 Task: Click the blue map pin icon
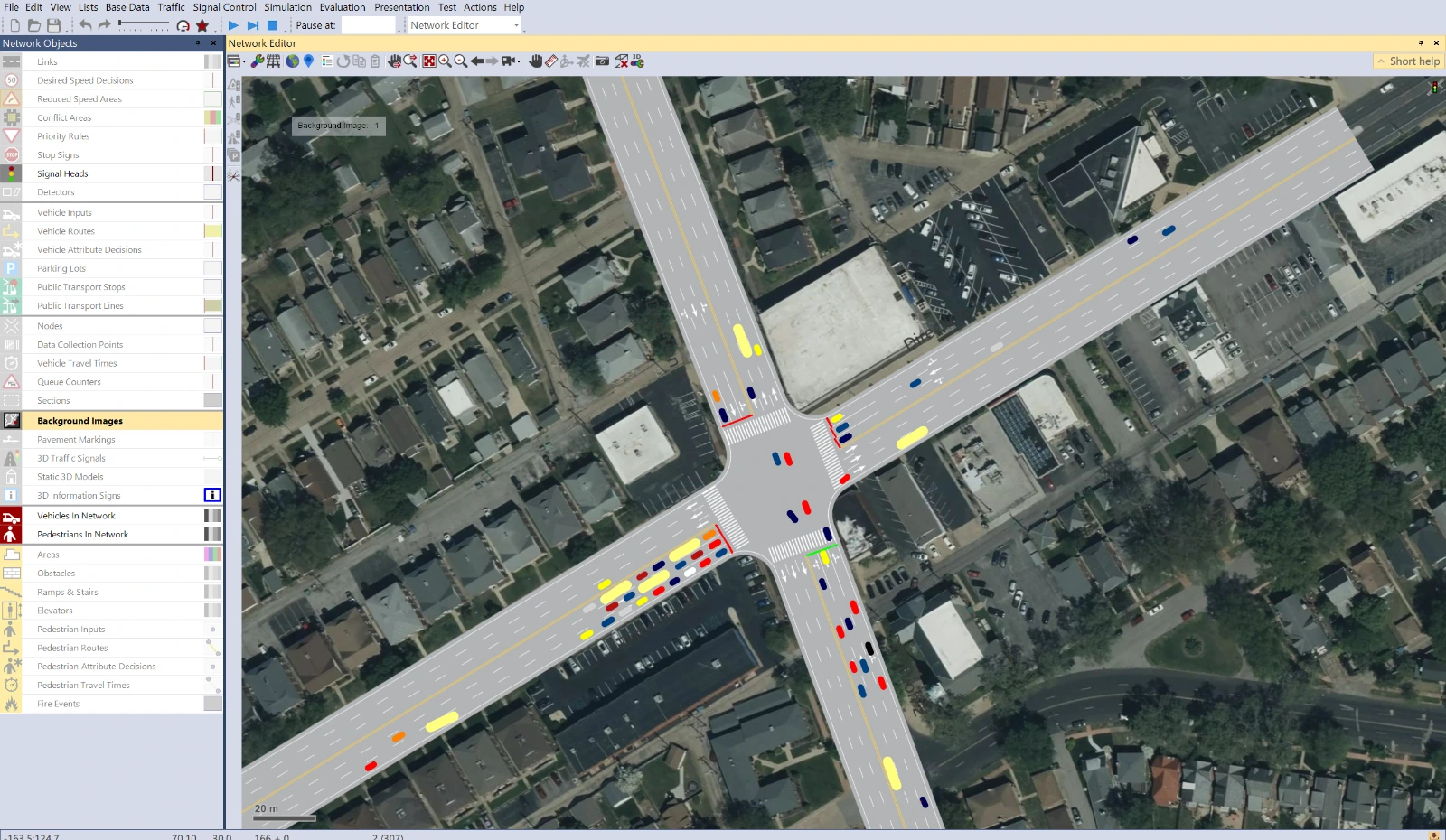(309, 61)
